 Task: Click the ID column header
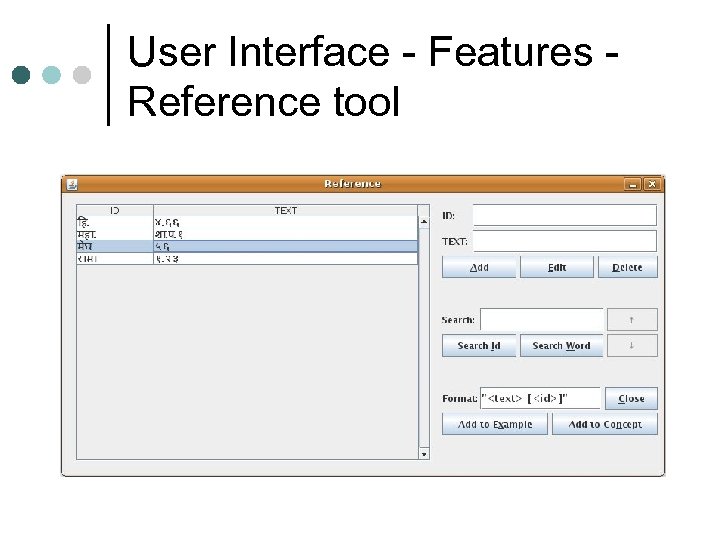[x=115, y=210]
